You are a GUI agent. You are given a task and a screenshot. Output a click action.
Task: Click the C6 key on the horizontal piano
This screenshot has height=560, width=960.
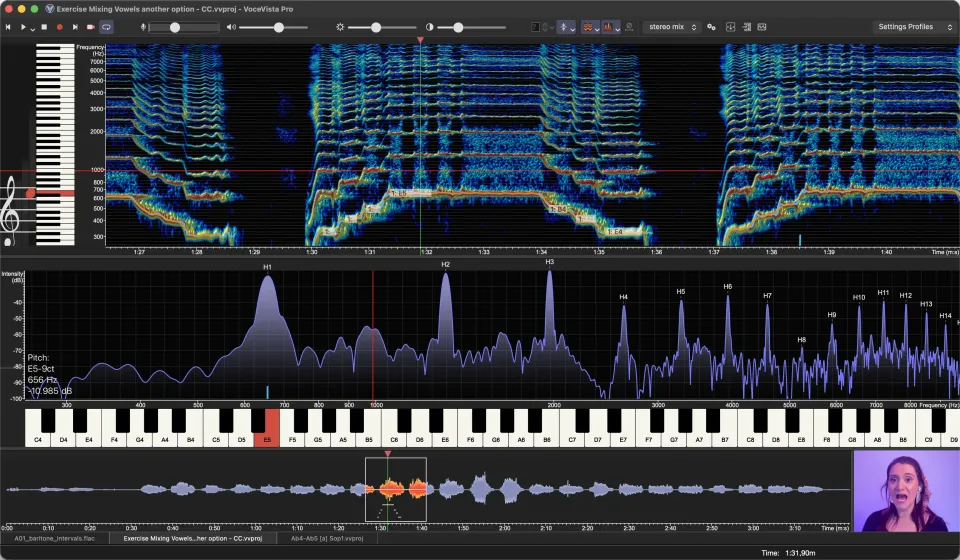pos(394,438)
